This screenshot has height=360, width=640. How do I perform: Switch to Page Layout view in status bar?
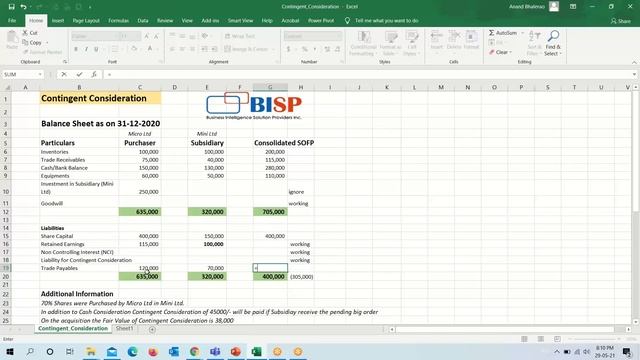tap(540, 339)
